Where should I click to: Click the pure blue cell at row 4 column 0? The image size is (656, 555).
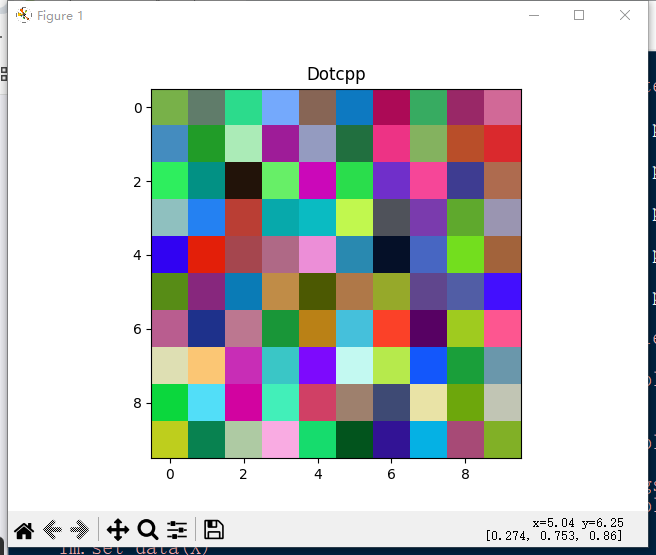170,254
